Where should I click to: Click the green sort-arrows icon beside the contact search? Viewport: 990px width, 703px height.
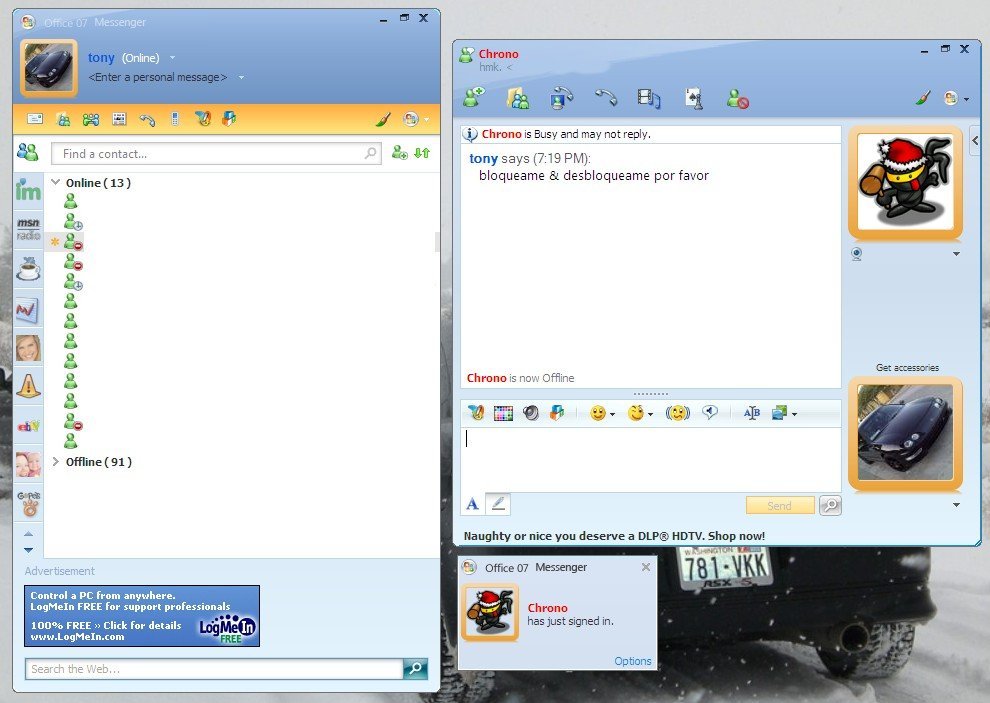pyautogui.click(x=422, y=153)
